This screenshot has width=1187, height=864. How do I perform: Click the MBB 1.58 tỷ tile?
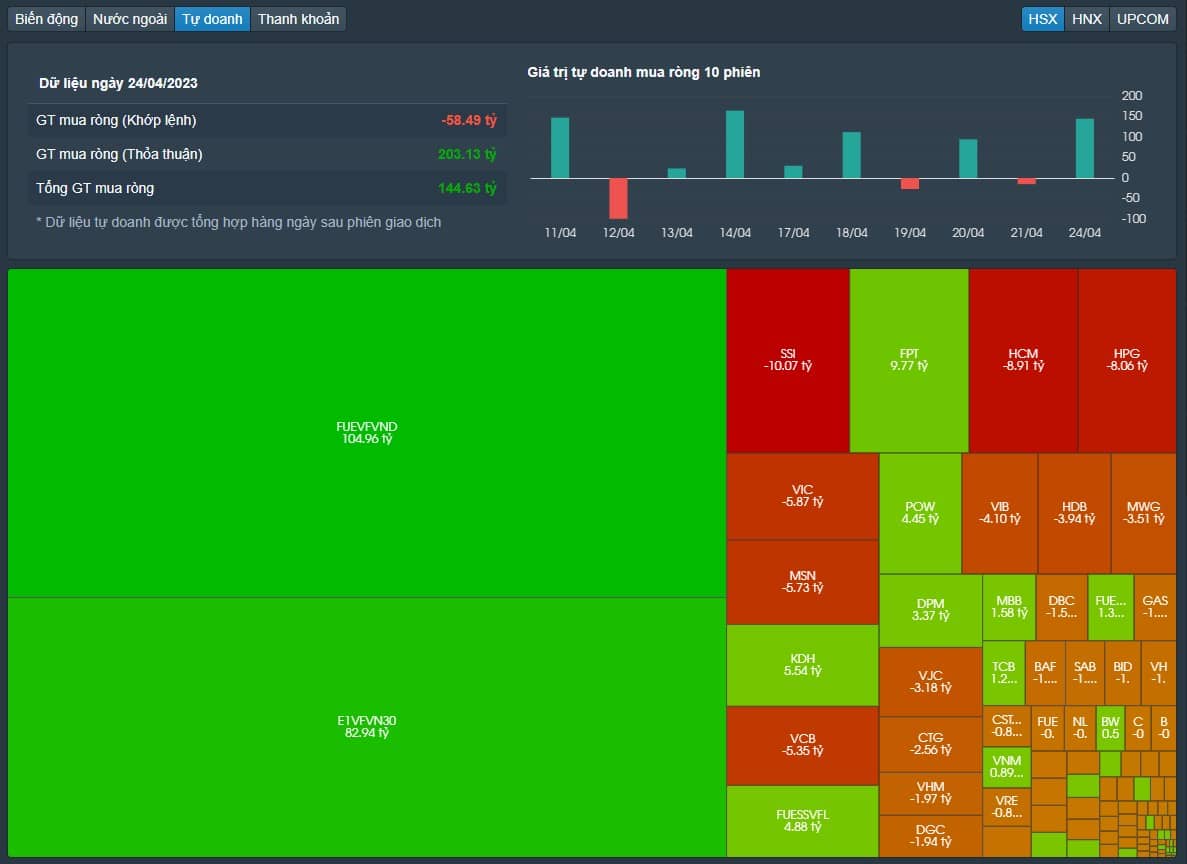click(x=1009, y=607)
